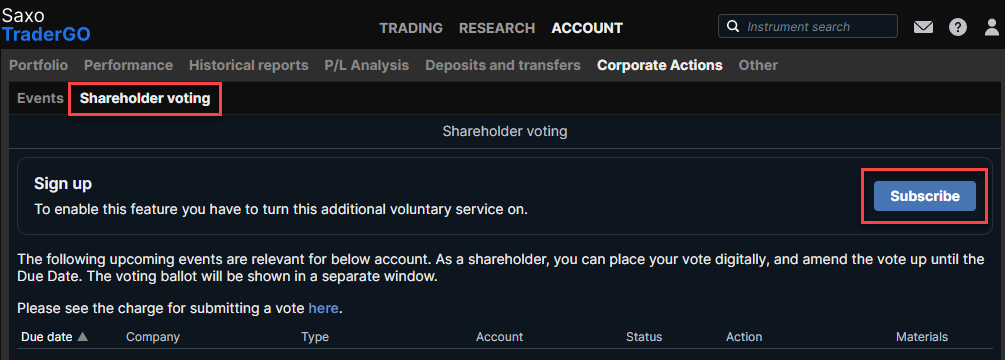This screenshot has width=1005, height=360.
Task: Open the RESEARCH section
Action: click(x=497, y=28)
